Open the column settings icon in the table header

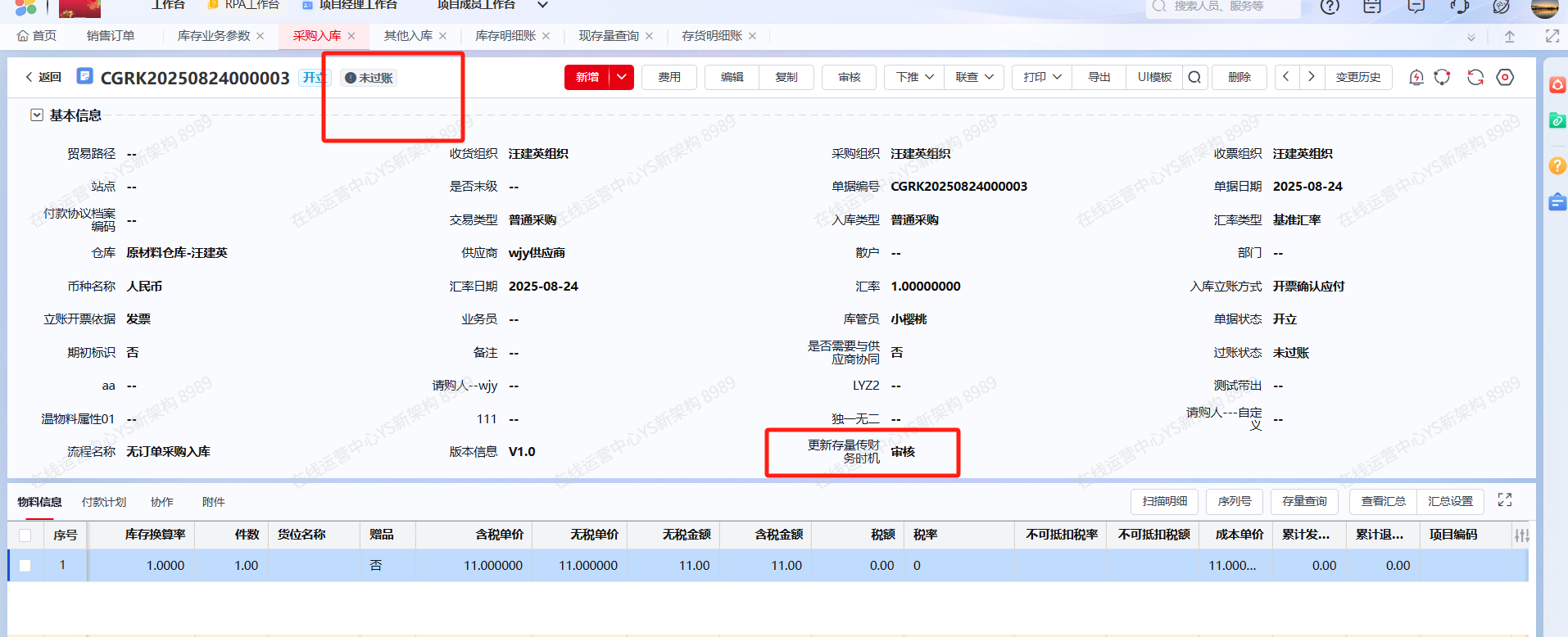coord(1521,535)
